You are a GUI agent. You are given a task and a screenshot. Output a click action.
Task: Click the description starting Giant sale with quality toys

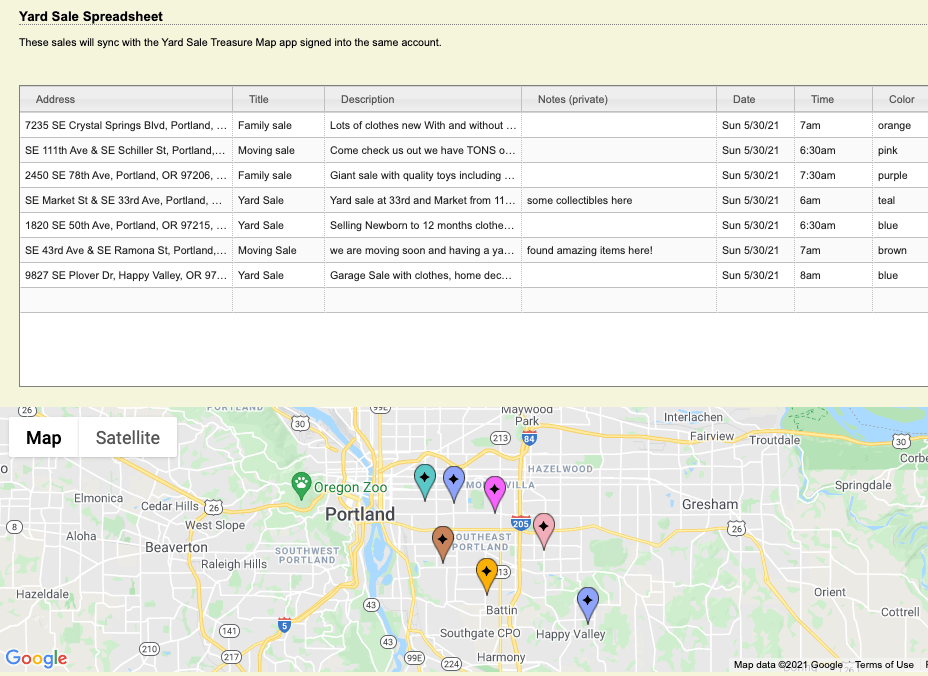(422, 175)
